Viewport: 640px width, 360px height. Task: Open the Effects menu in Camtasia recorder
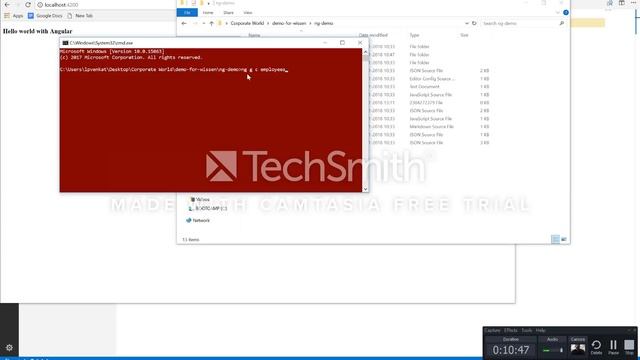pos(511,330)
